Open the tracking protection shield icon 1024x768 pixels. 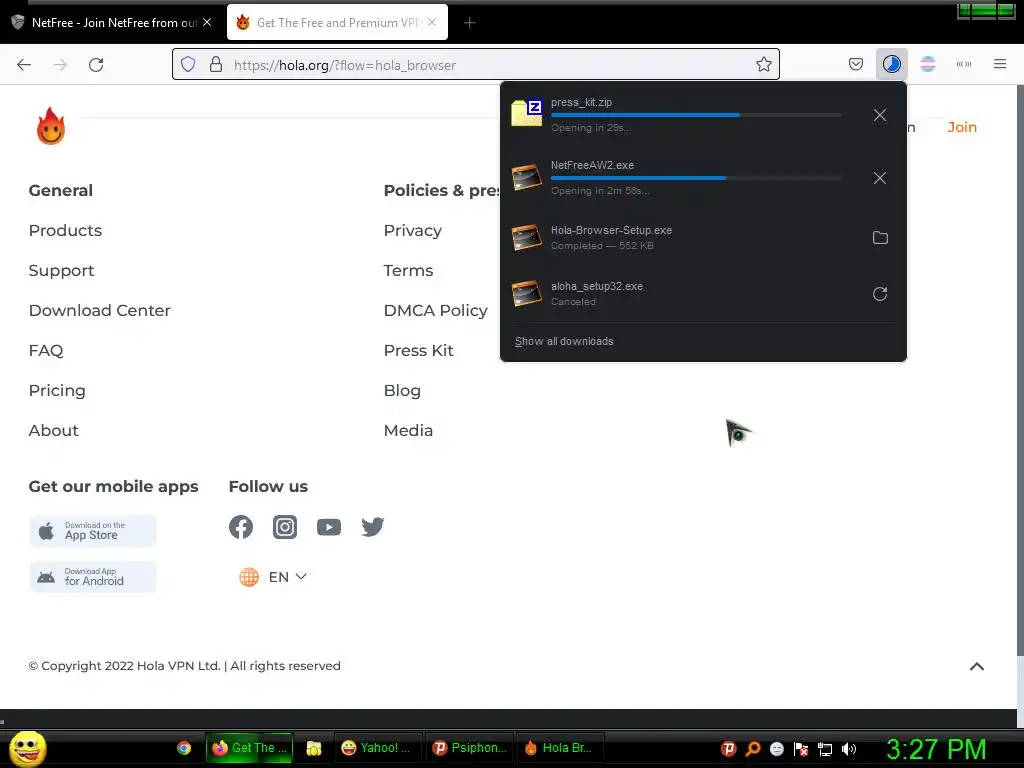click(x=188, y=65)
